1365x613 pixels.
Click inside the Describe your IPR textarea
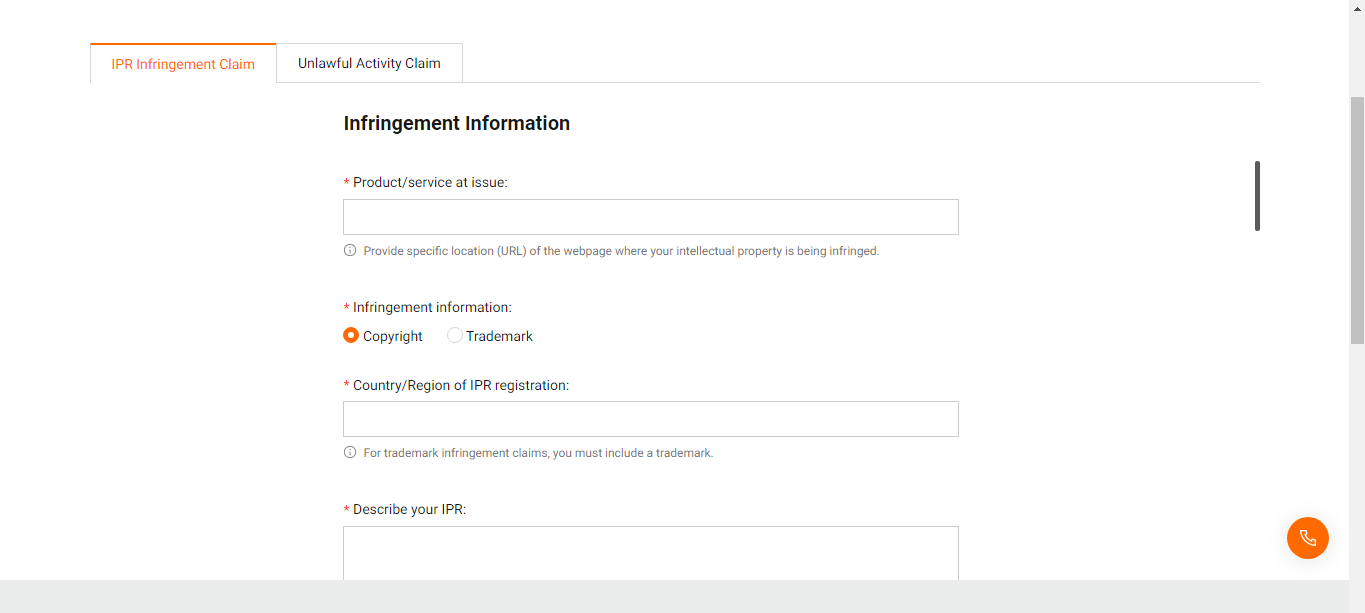pyautogui.click(x=650, y=552)
